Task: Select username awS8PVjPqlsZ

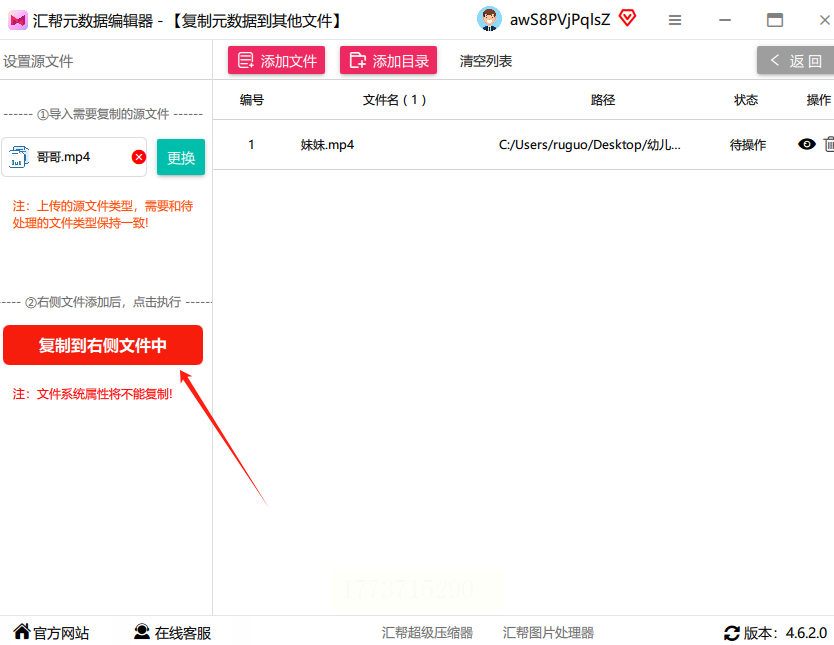Action: point(560,20)
